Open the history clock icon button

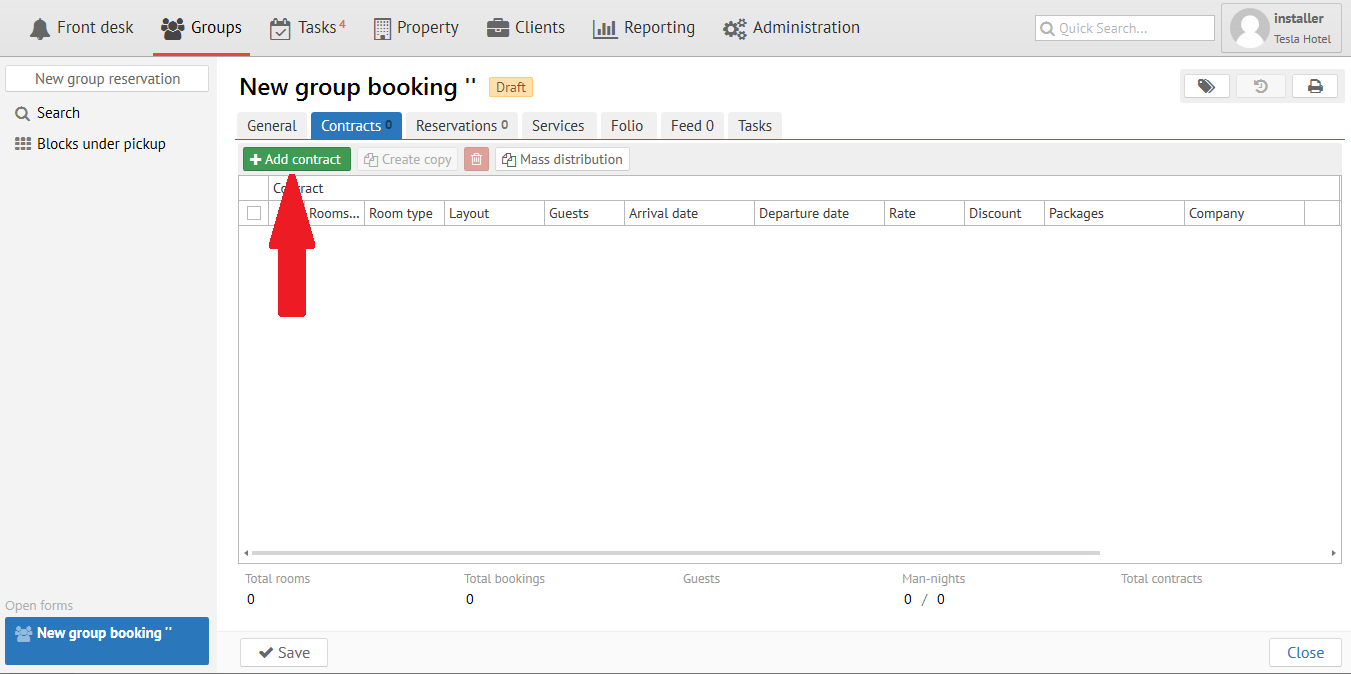(x=1260, y=87)
